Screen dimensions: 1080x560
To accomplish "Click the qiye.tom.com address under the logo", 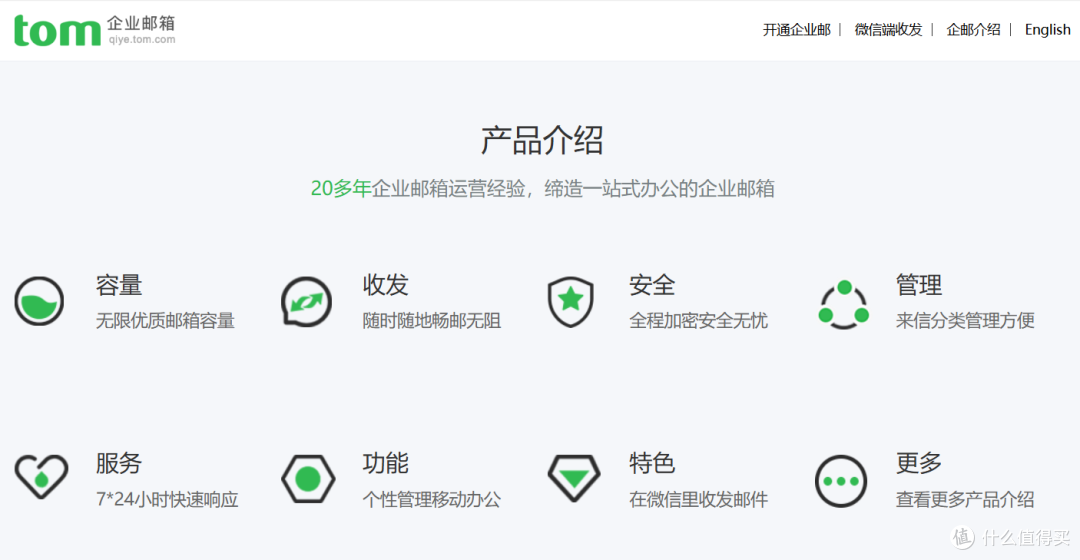I will click(142, 40).
